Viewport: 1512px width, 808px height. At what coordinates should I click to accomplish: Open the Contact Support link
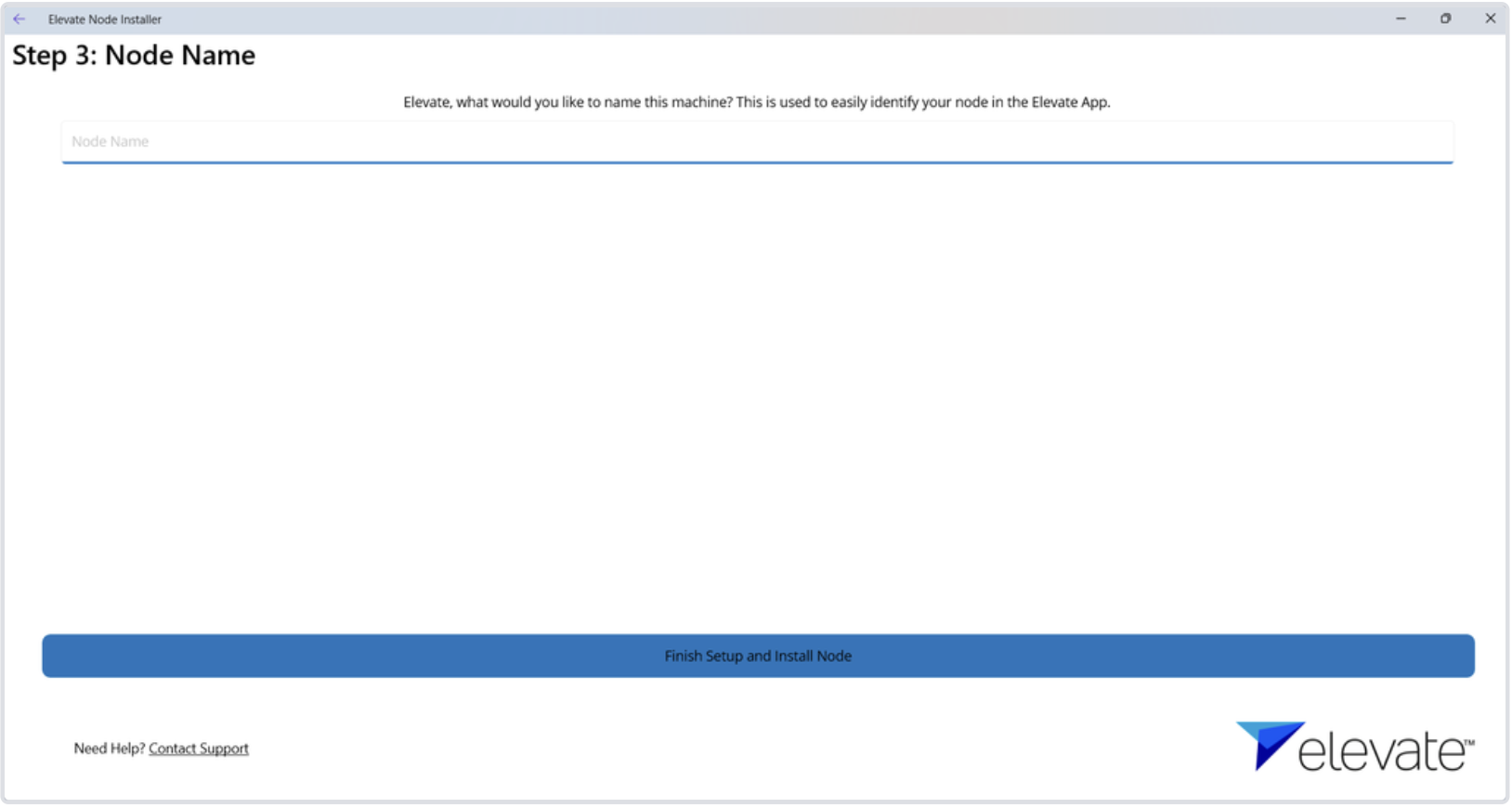[x=199, y=749]
